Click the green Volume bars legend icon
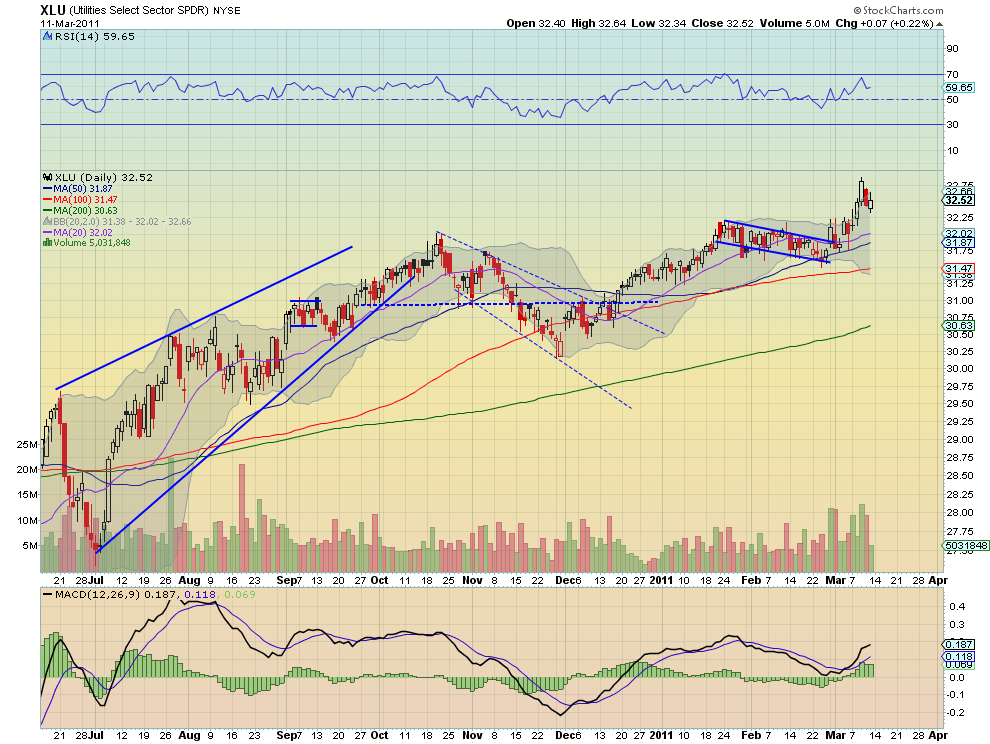Screen dimensions: 990x744 [47, 243]
